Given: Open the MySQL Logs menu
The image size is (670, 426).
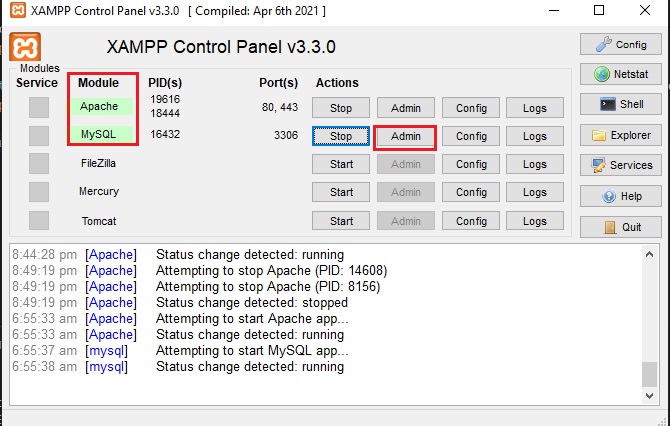Looking at the screenshot, I should click(535, 136).
